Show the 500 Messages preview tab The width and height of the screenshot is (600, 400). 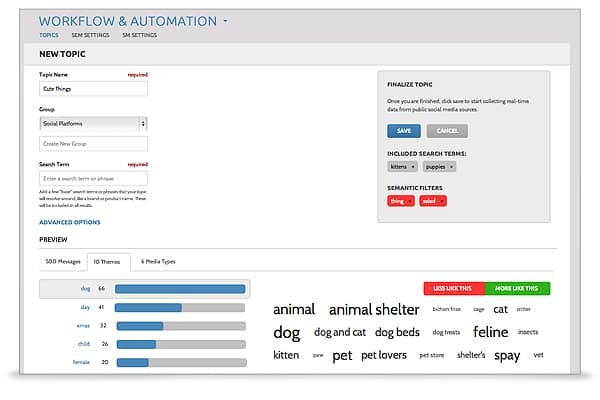tap(61, 260)
